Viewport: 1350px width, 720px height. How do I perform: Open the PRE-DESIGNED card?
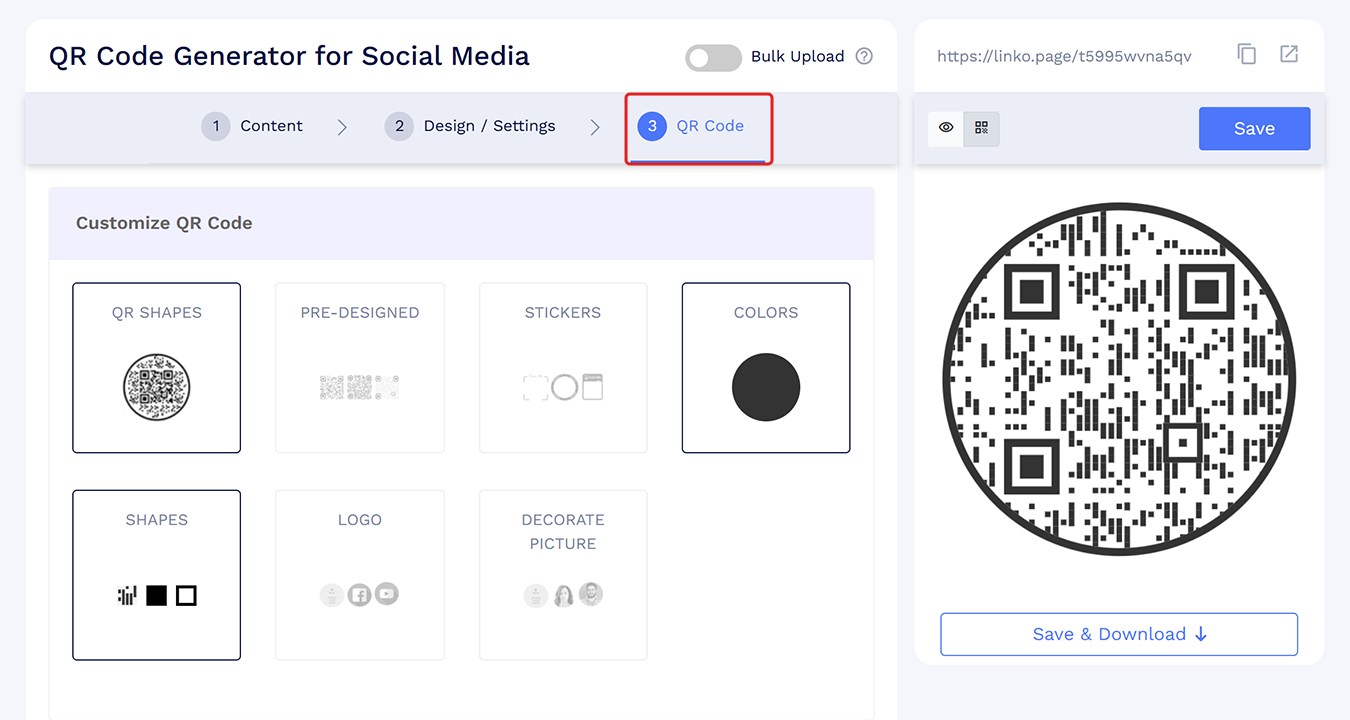(x=360, y=368)
